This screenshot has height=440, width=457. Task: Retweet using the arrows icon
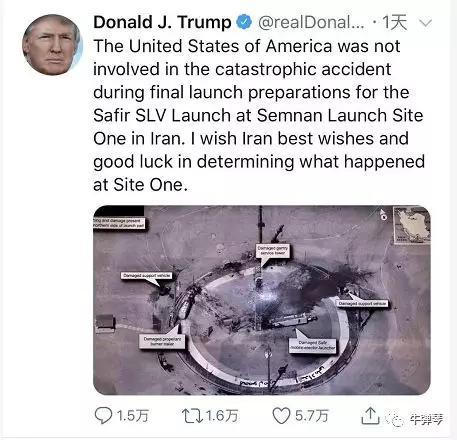193,416
